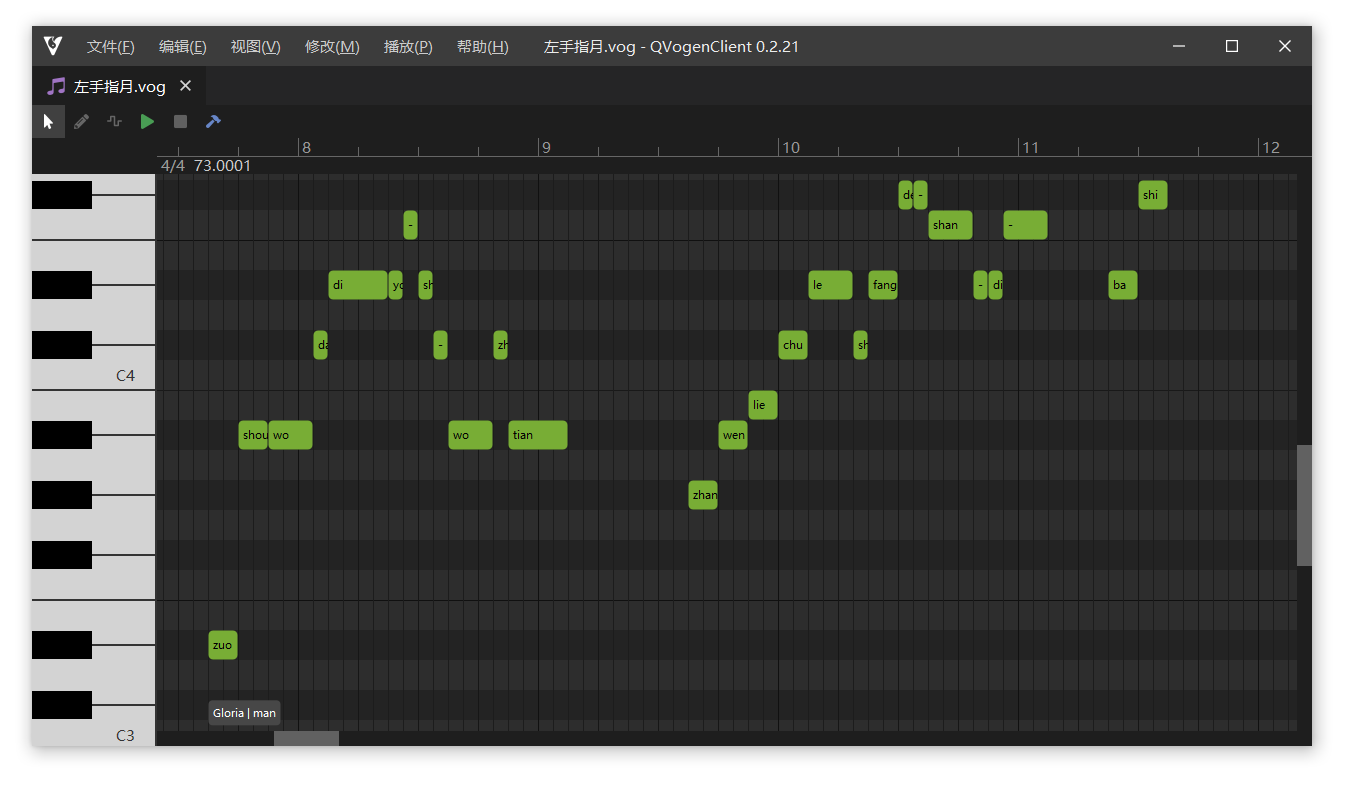Click the horizontal scrollbar thumb
The width and height of the screenshot is (1359, 789).
click(x=306, y=738)
